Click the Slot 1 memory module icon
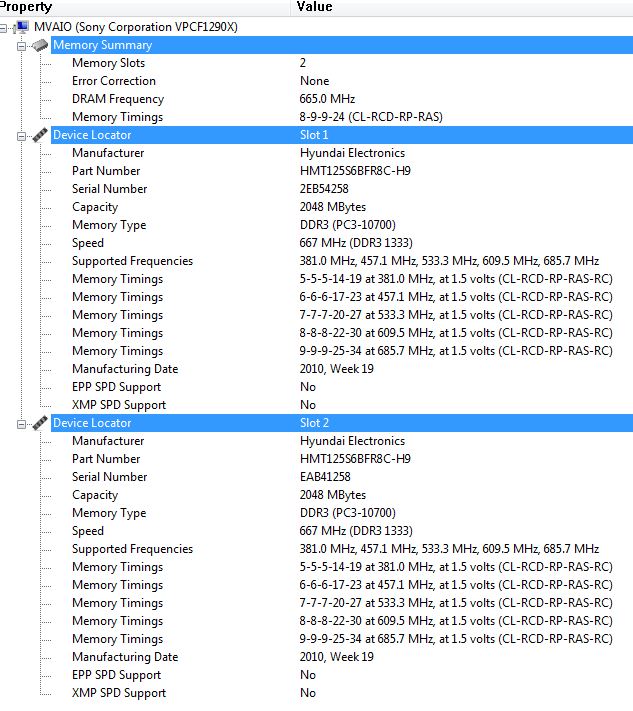This screenshot has width=633, height=711. tap(40, 135)
